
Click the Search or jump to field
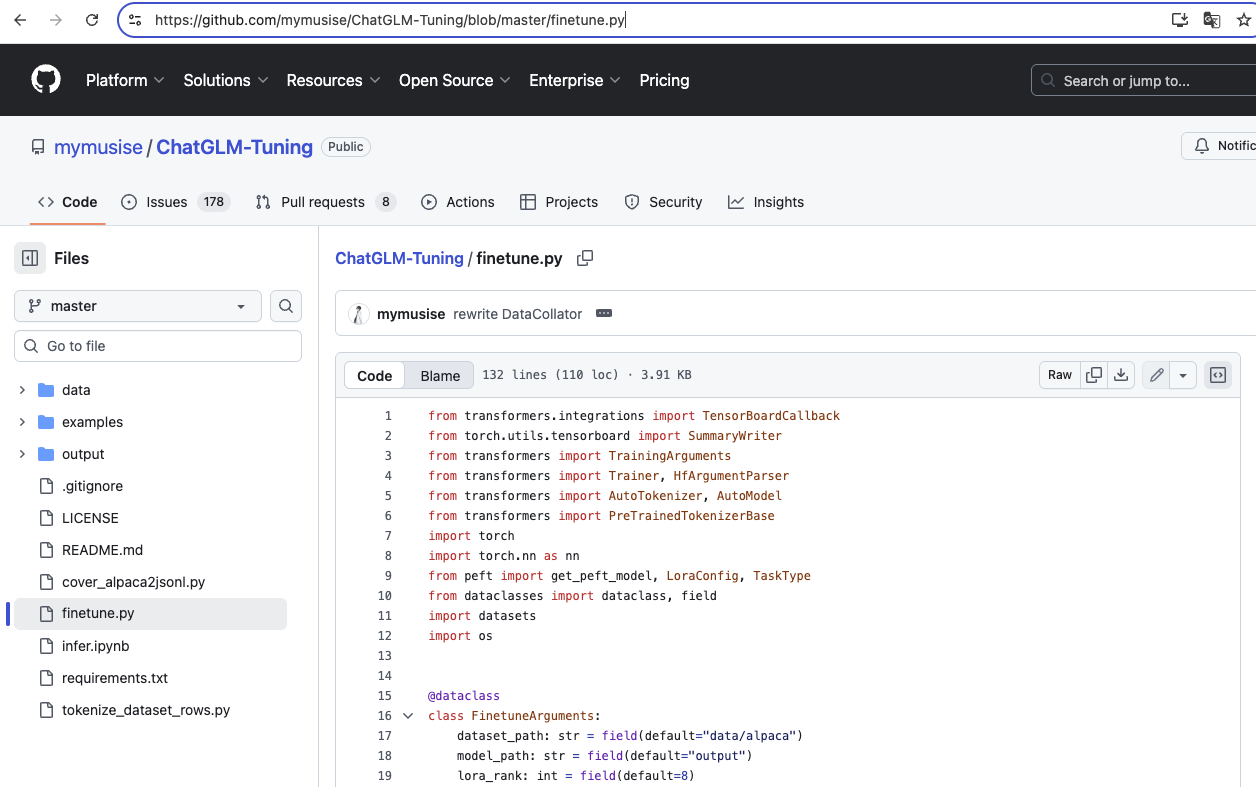1143,80
